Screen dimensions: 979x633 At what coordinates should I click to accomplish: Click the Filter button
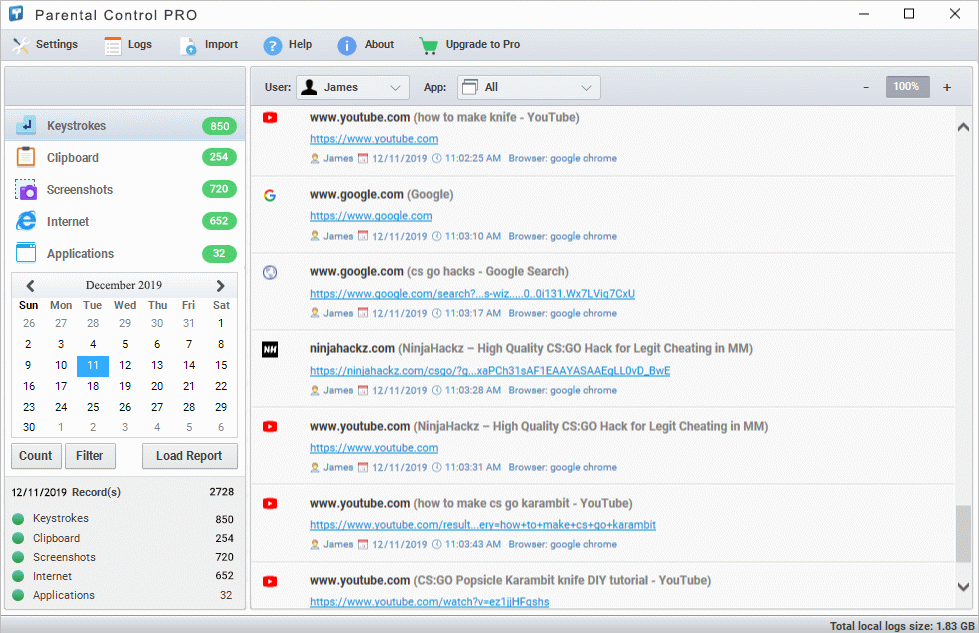(90, 456)
